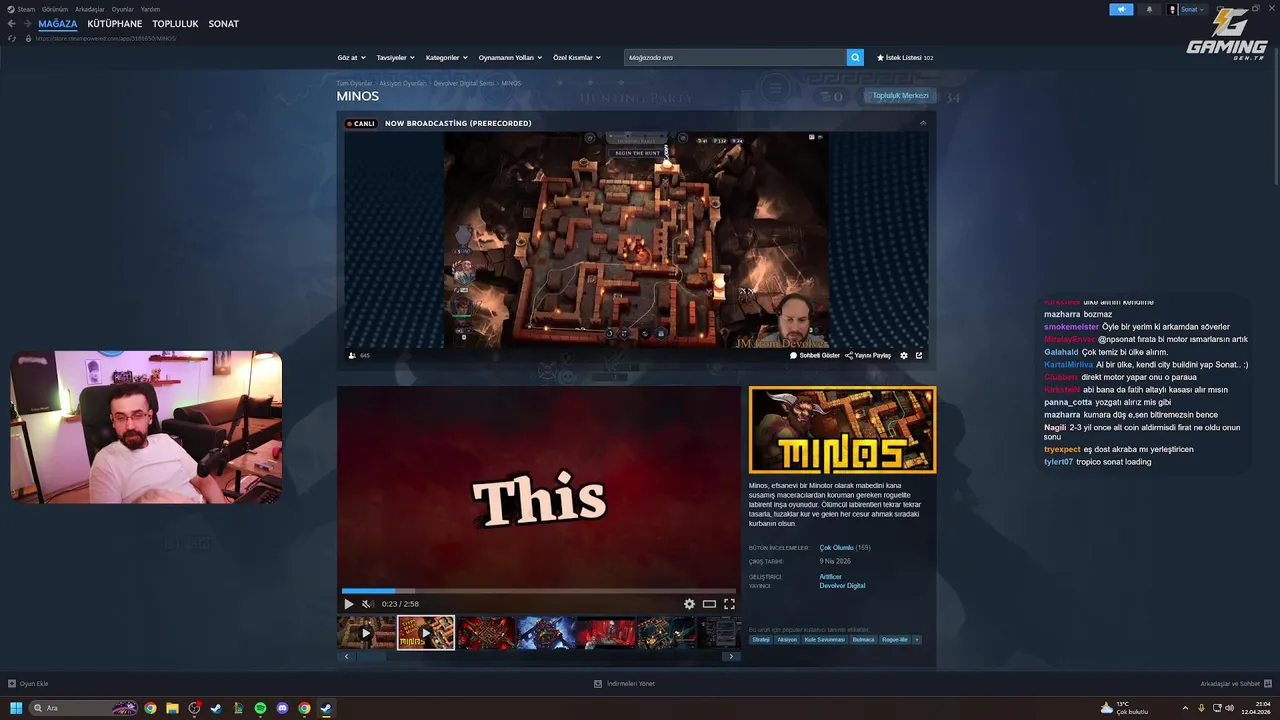Open File Explorer from the taskbar
Screen dimensions: 1280x720
[172, 708]
